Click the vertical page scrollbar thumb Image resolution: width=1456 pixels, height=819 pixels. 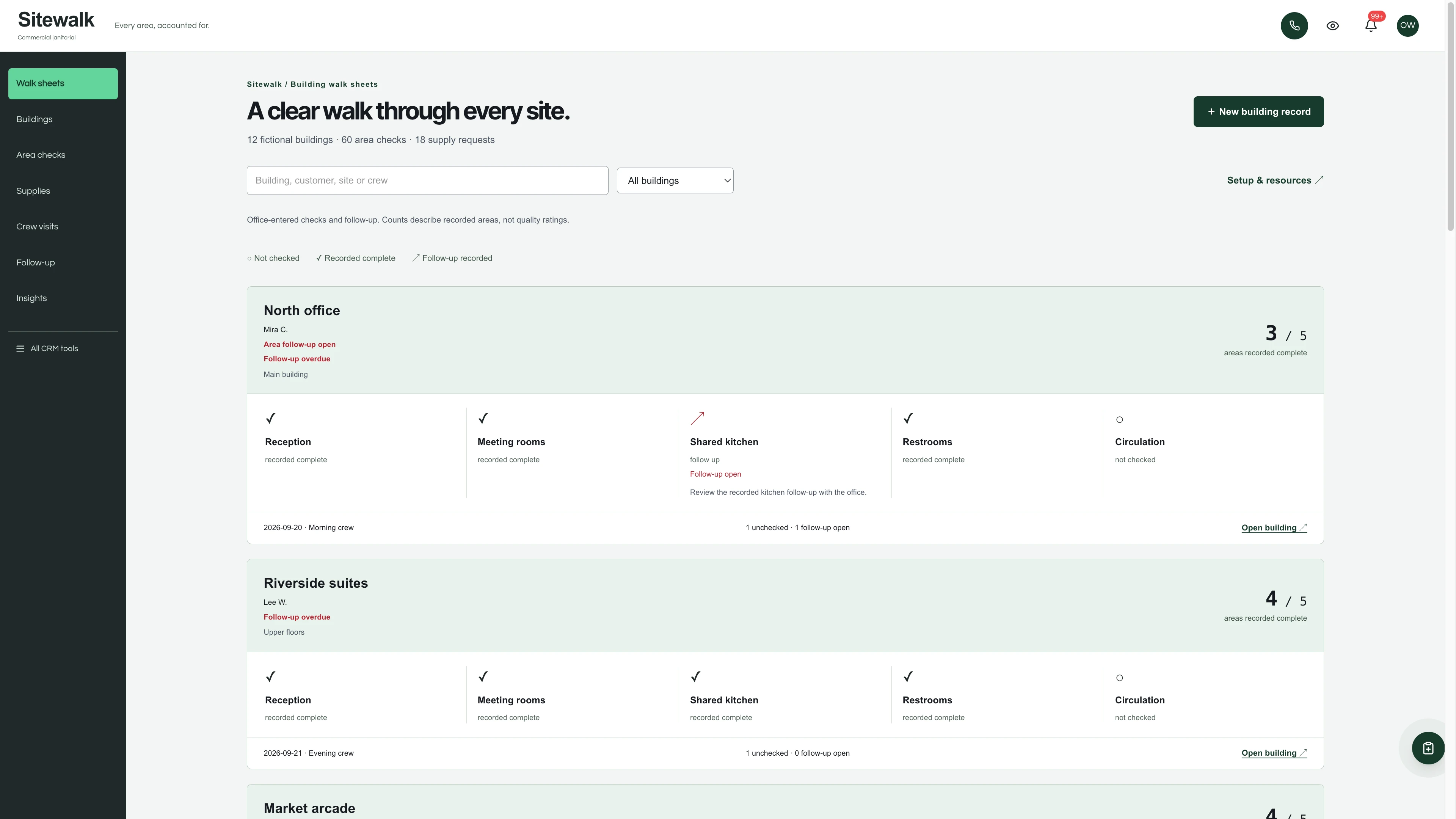[x=1450, y=116]
